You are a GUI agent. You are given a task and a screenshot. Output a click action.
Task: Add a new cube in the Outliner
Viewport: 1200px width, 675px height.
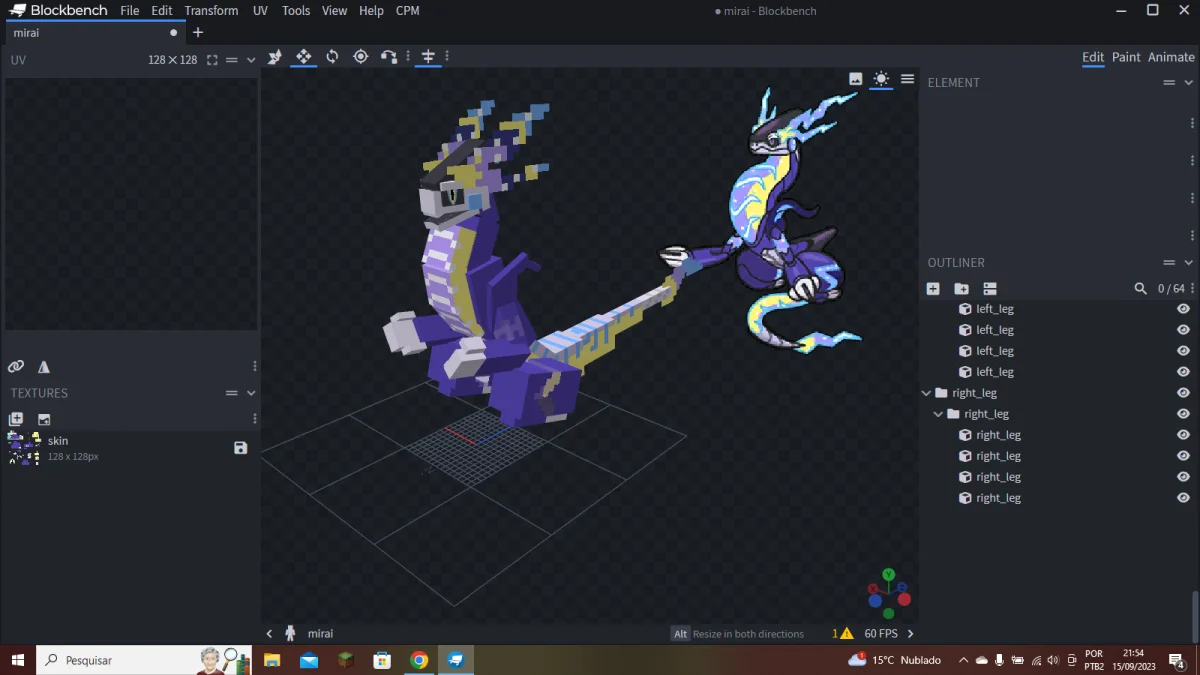(933, 288)
